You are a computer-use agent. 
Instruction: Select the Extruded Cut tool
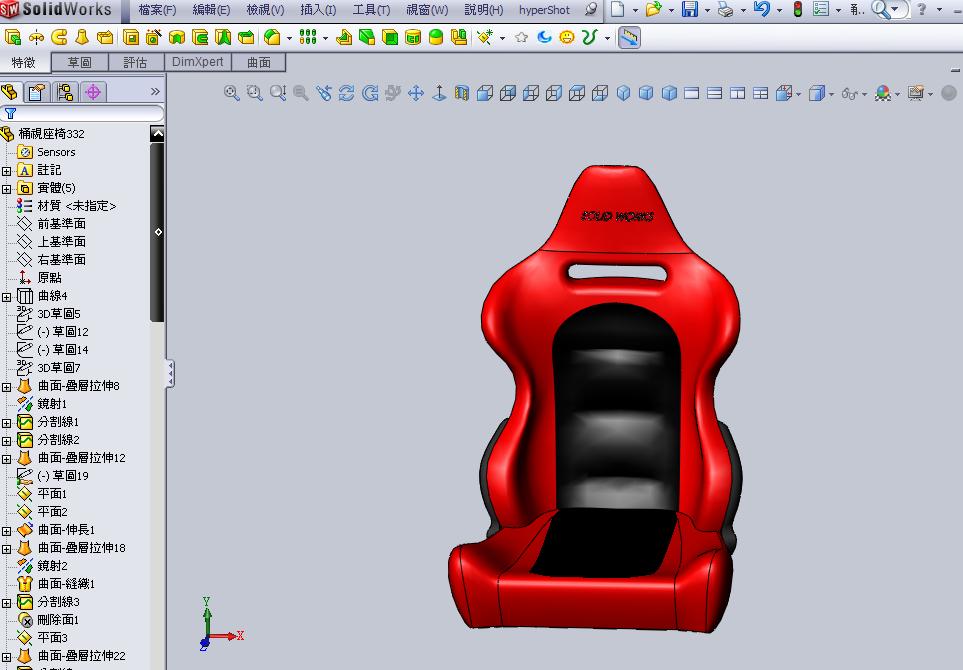coord(130,37)
